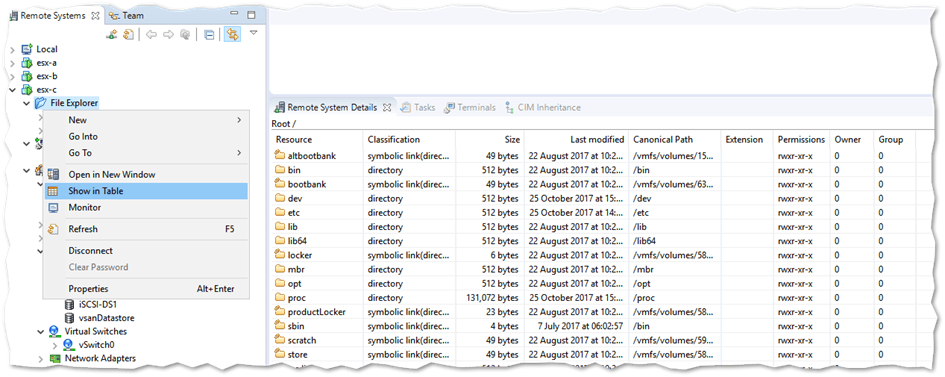
Task: Switch to the Team tab
Action: pos(127,16)
